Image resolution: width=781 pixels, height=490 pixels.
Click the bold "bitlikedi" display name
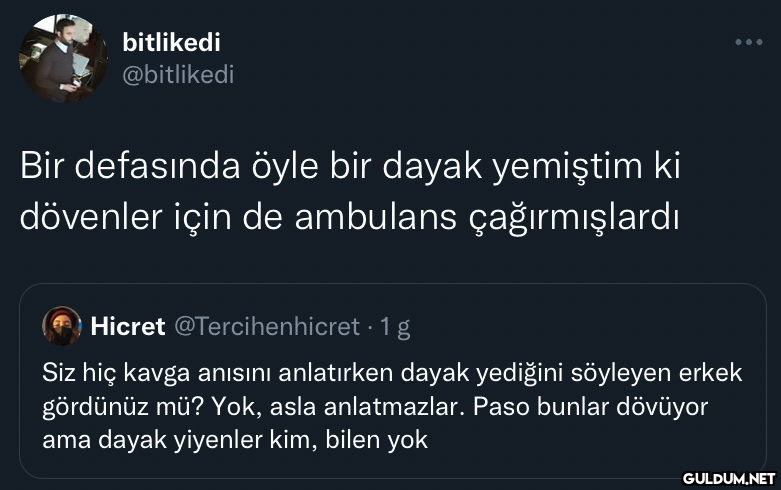[x=171, y=42]
